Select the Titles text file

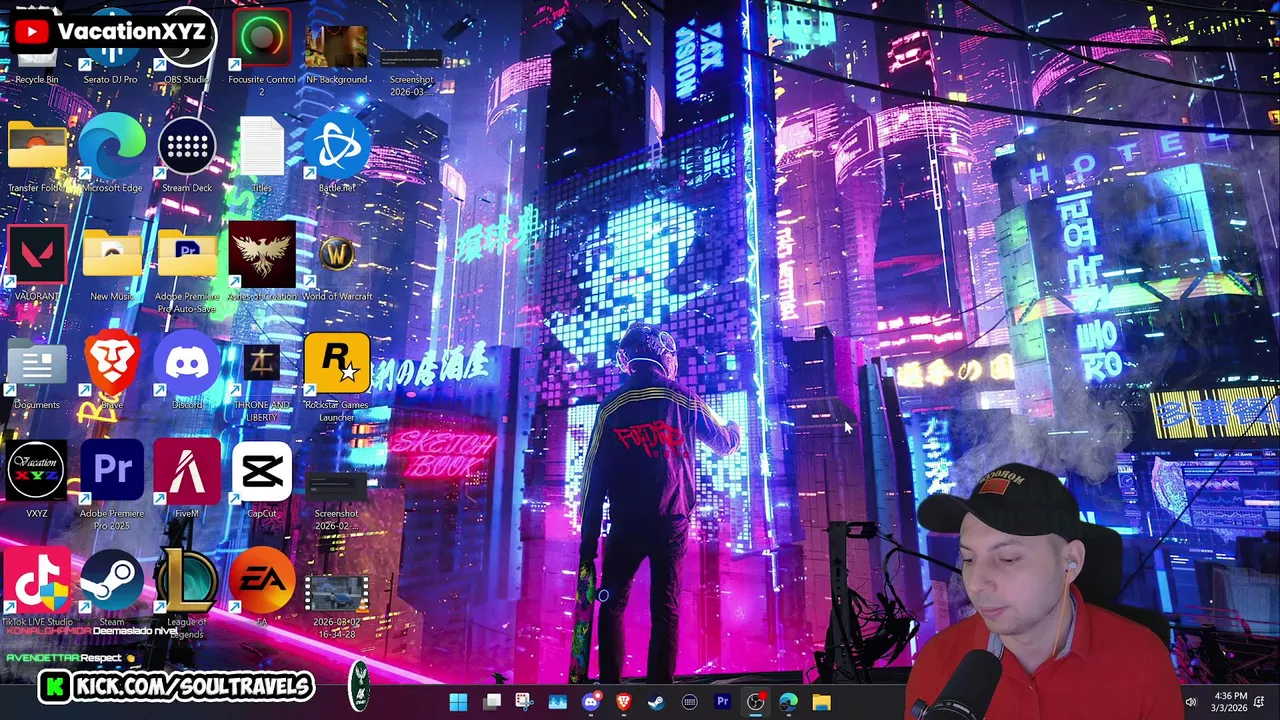[x=262, y=153]
